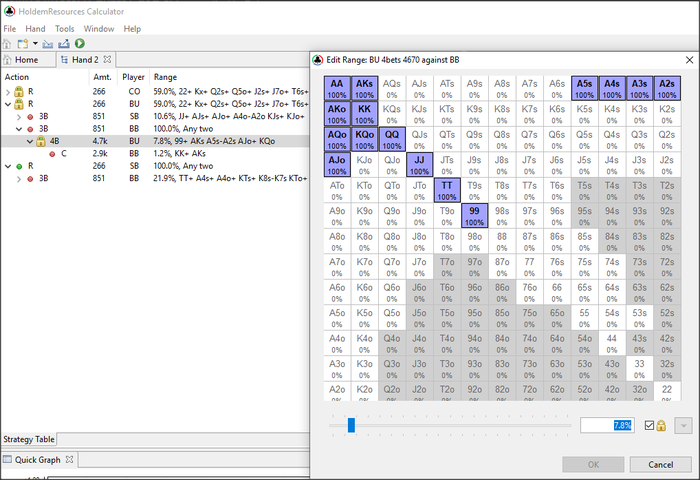Click the Hand 2 tab tree icon

pos(64,59)
